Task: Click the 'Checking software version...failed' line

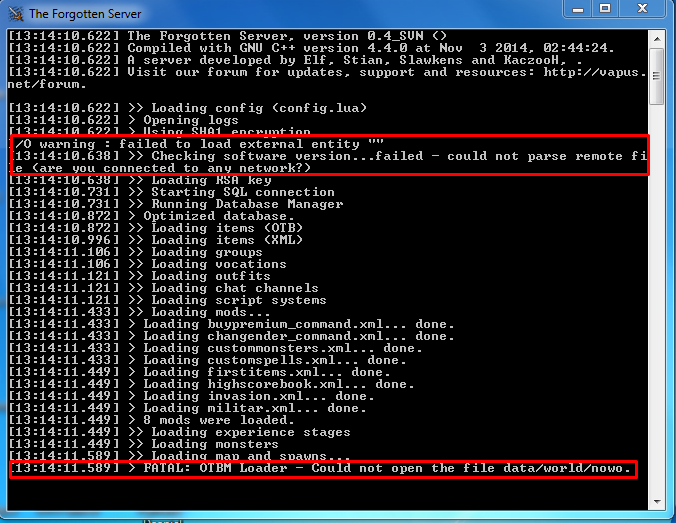Action: pos(328,156)
